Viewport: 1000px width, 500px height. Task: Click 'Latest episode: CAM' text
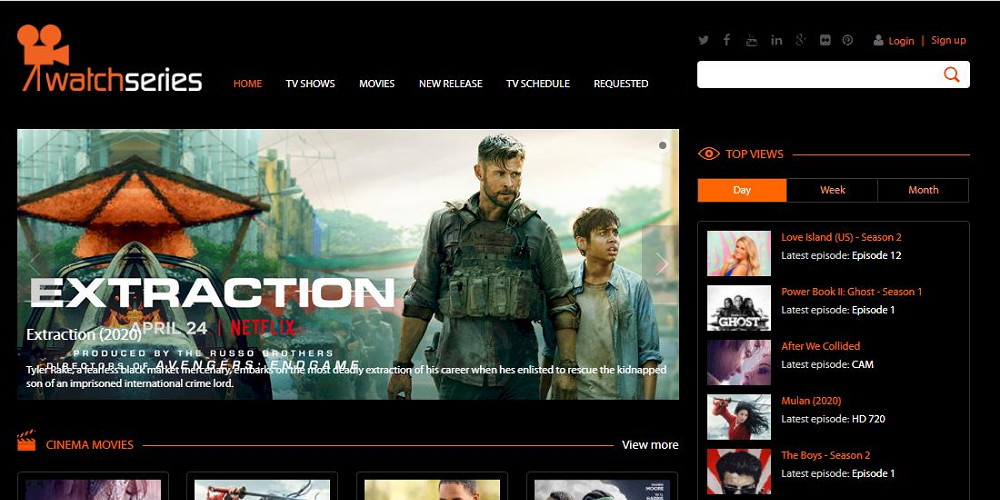click(x=827, y=365)
